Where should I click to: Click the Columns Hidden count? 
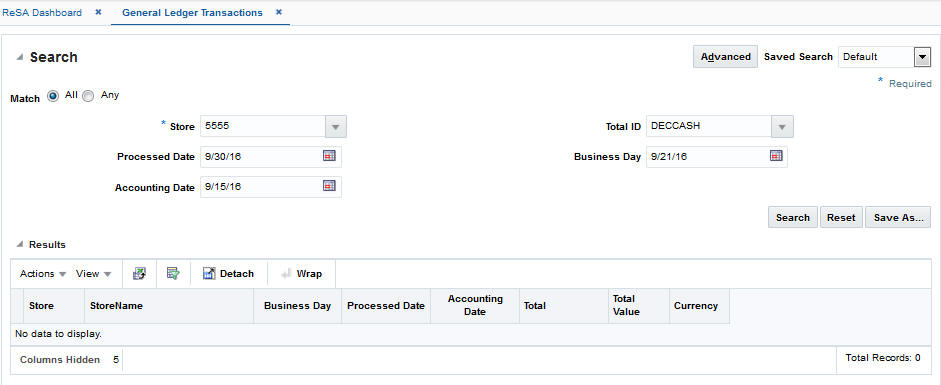(x=116, y=360)
